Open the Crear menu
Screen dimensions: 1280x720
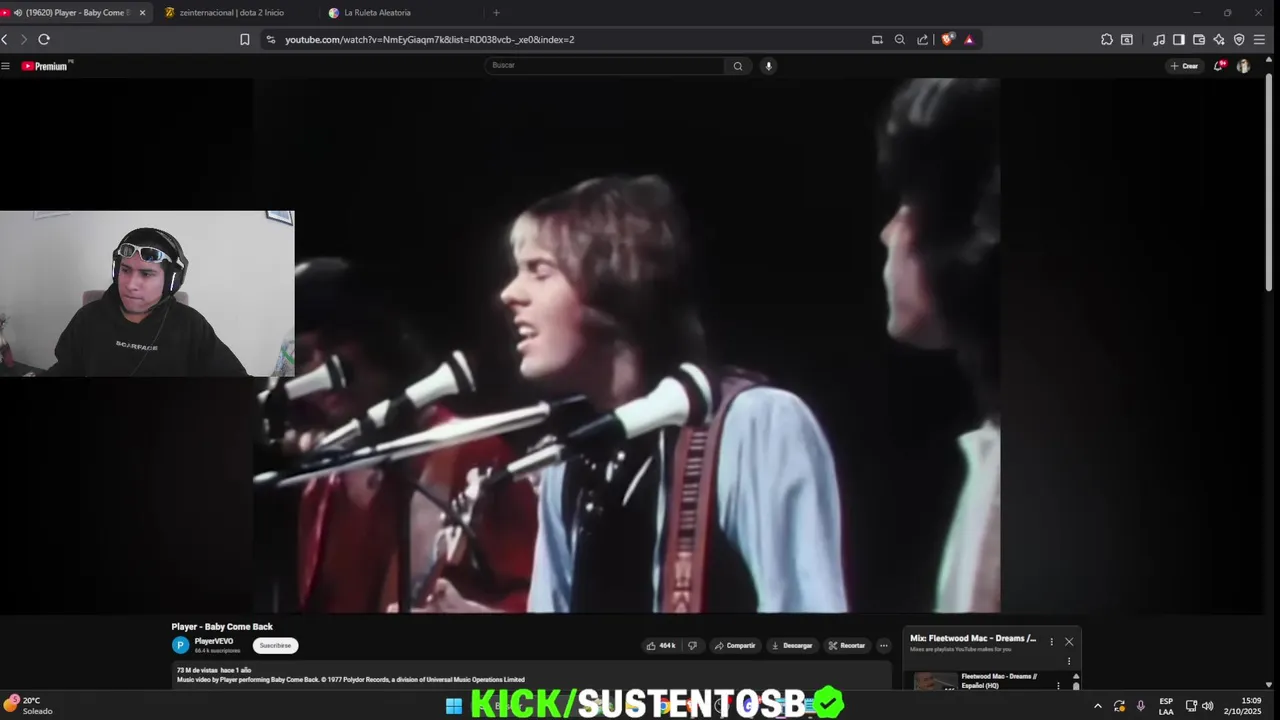tap(1184, 66)
